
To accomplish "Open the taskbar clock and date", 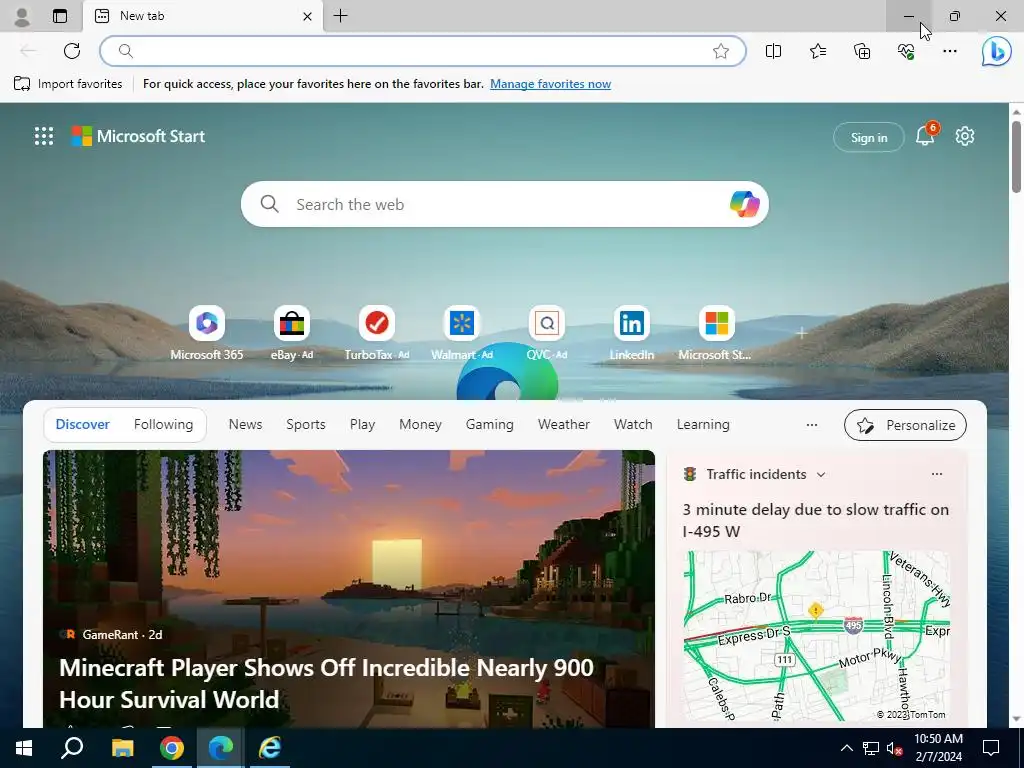I will [x=938, y=748].
